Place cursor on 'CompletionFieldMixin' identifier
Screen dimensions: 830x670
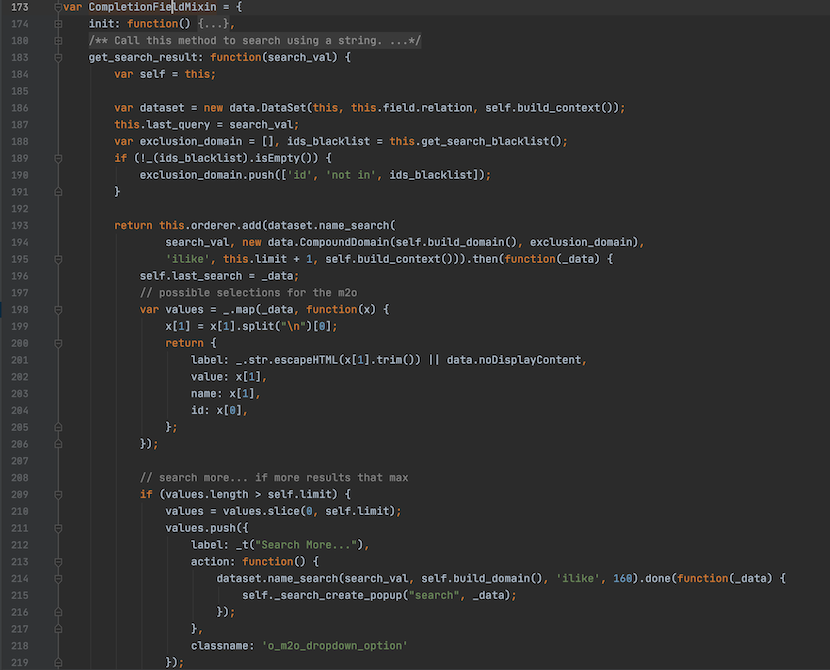[152, 7]
